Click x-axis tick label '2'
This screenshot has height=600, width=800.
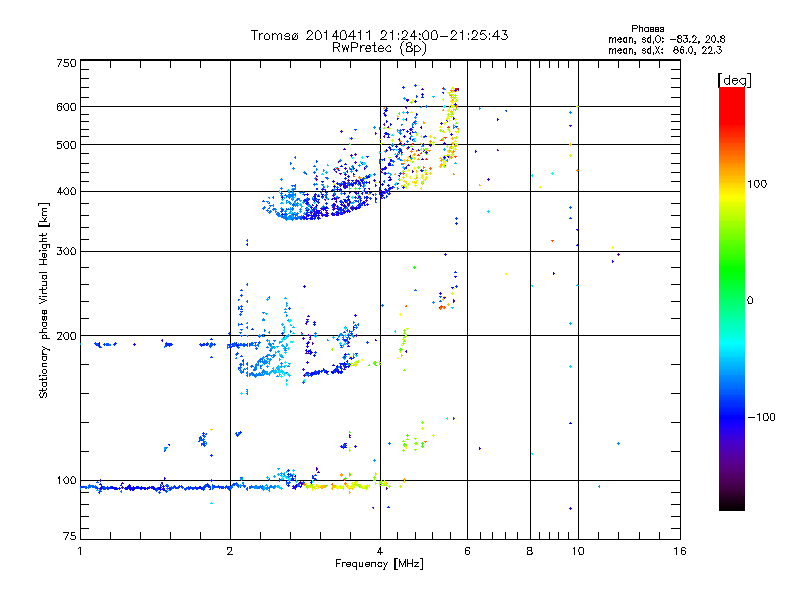pyautogui.click(x=230, y=551)
